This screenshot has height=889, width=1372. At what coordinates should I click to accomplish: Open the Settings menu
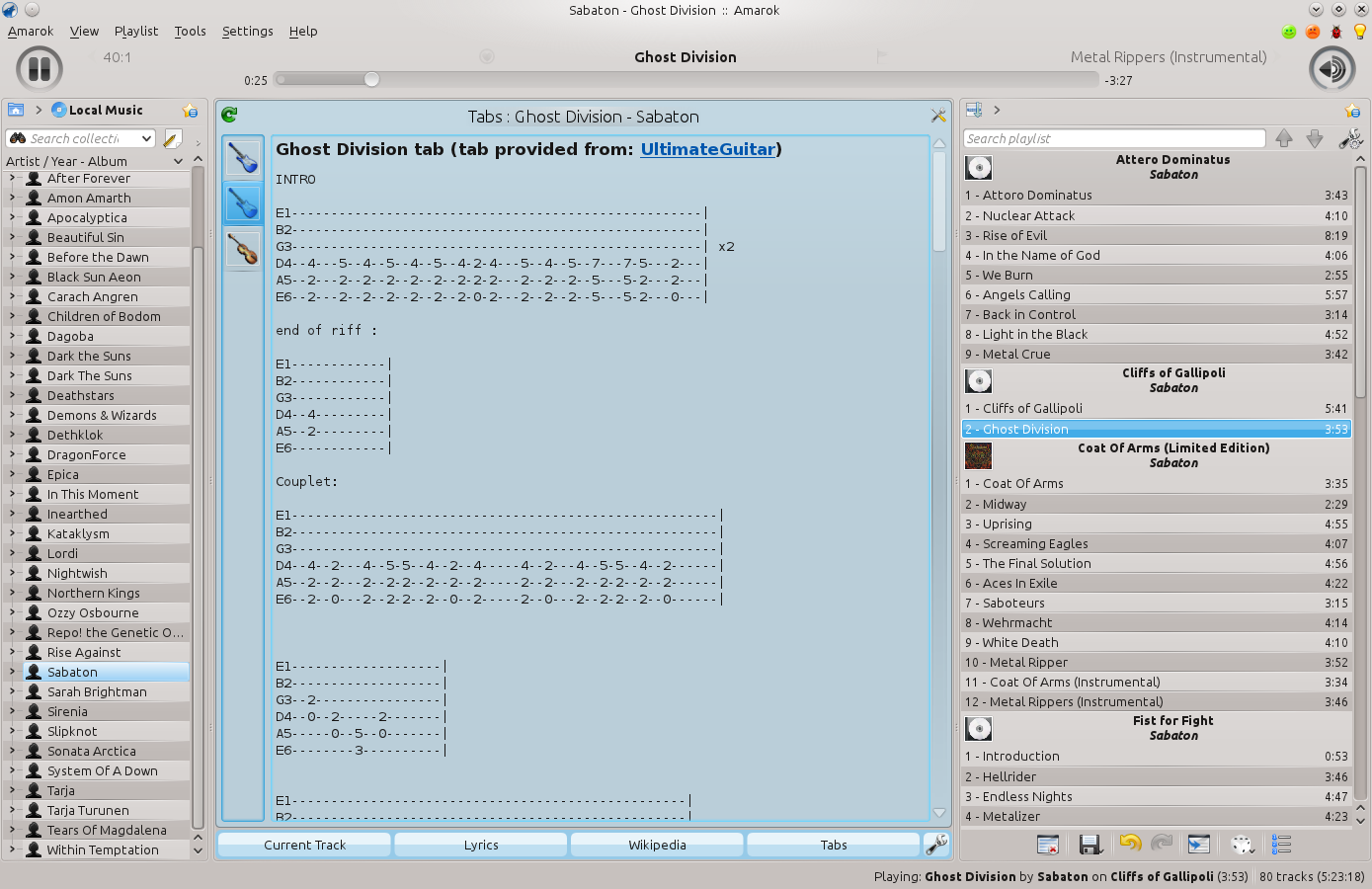click(x=248, y=31)
